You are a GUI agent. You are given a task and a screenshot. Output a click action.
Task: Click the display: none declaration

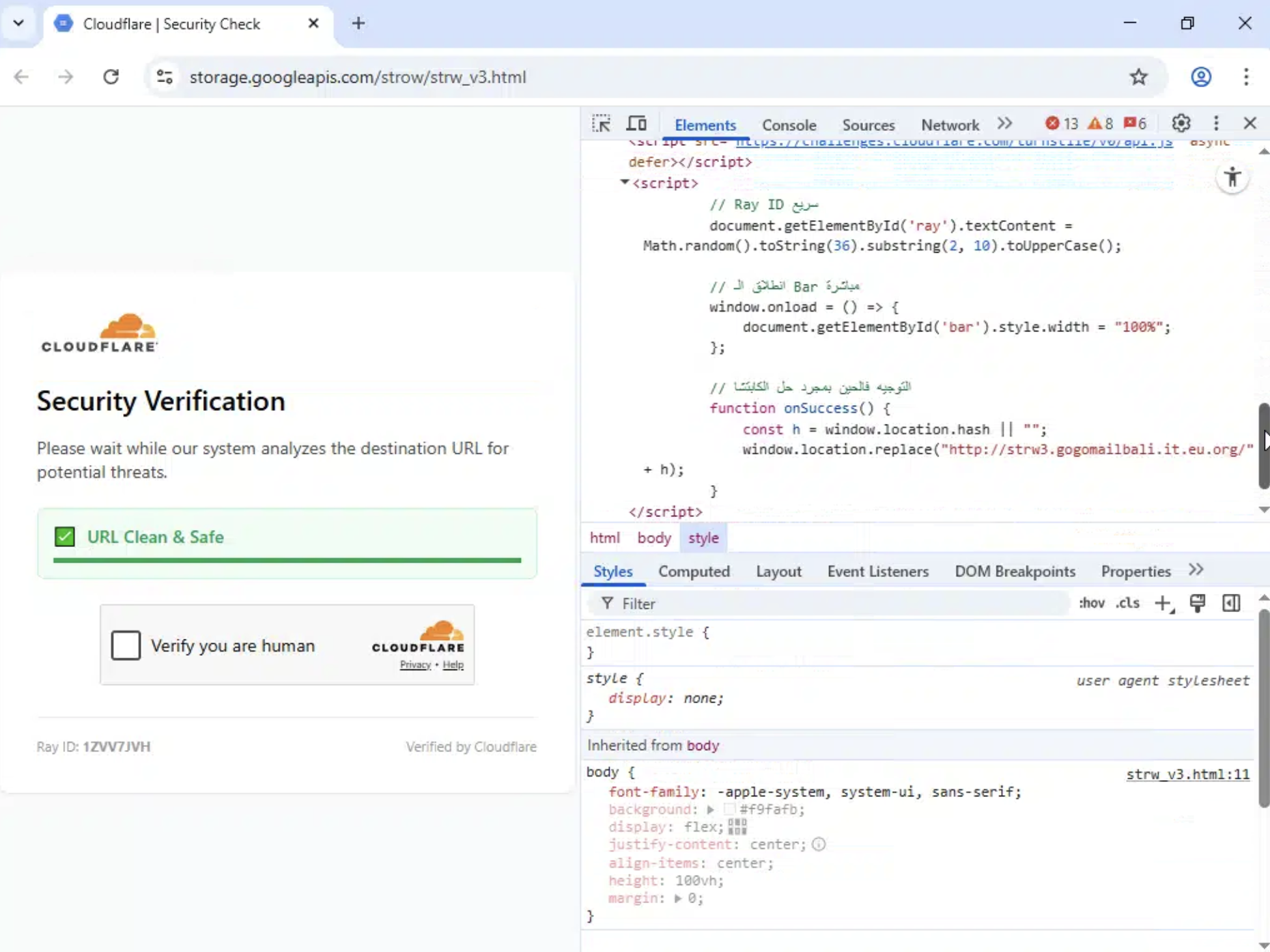(666, 698)
